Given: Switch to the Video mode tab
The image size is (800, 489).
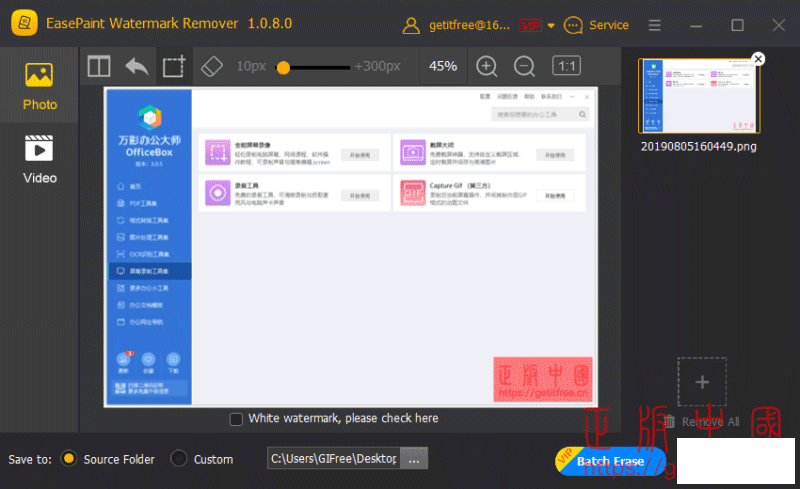Looking at the screenshot, I should (39, 159).
